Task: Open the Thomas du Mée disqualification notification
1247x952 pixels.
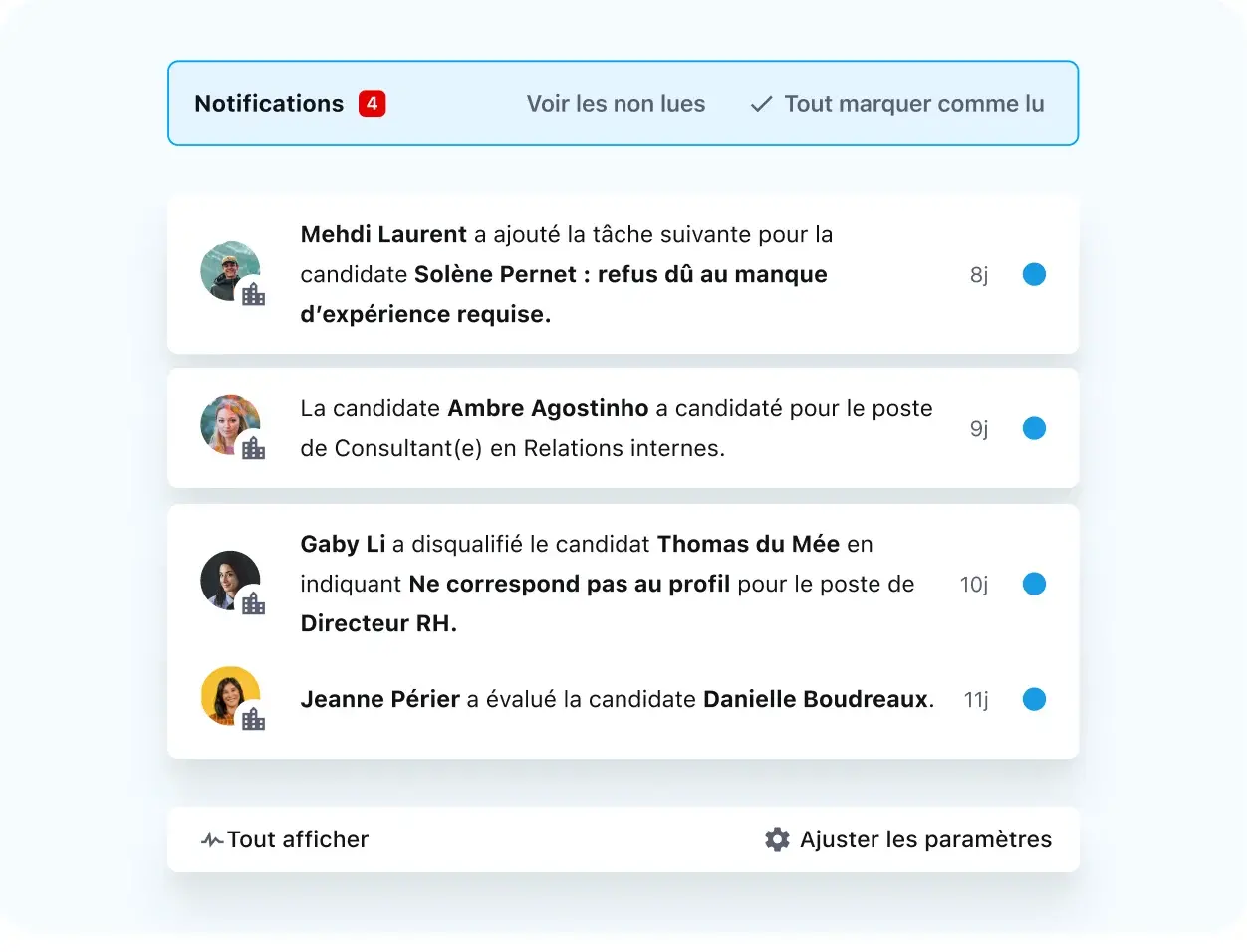Action: tap(607, 584)
